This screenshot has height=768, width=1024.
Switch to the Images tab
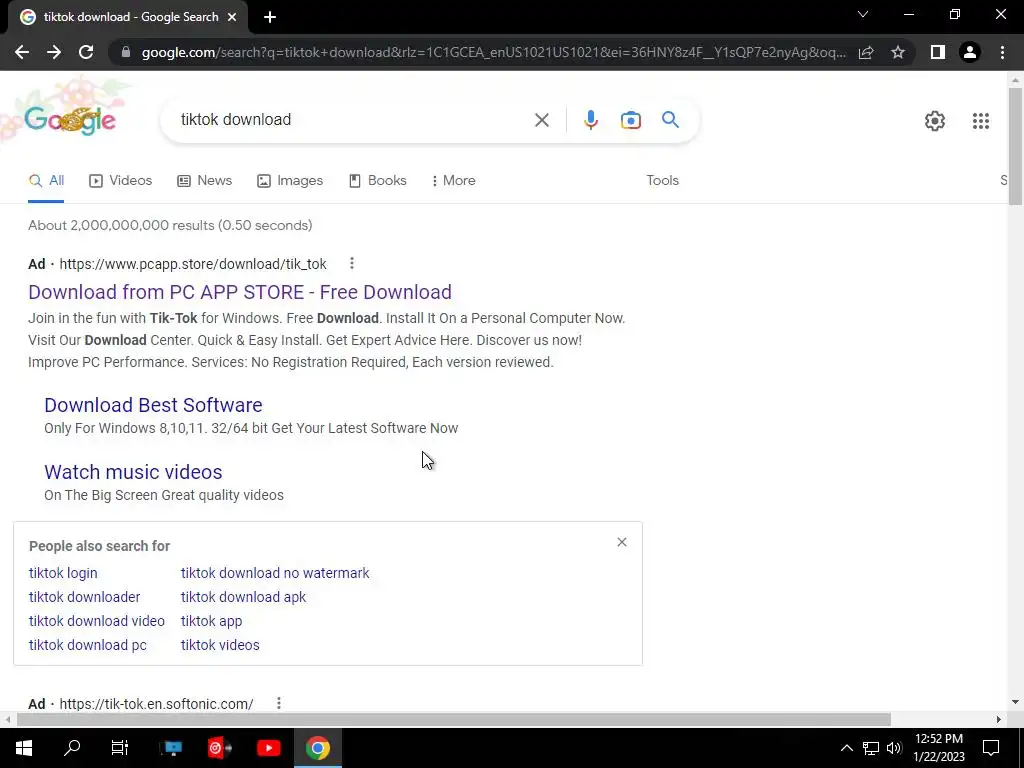290,181
